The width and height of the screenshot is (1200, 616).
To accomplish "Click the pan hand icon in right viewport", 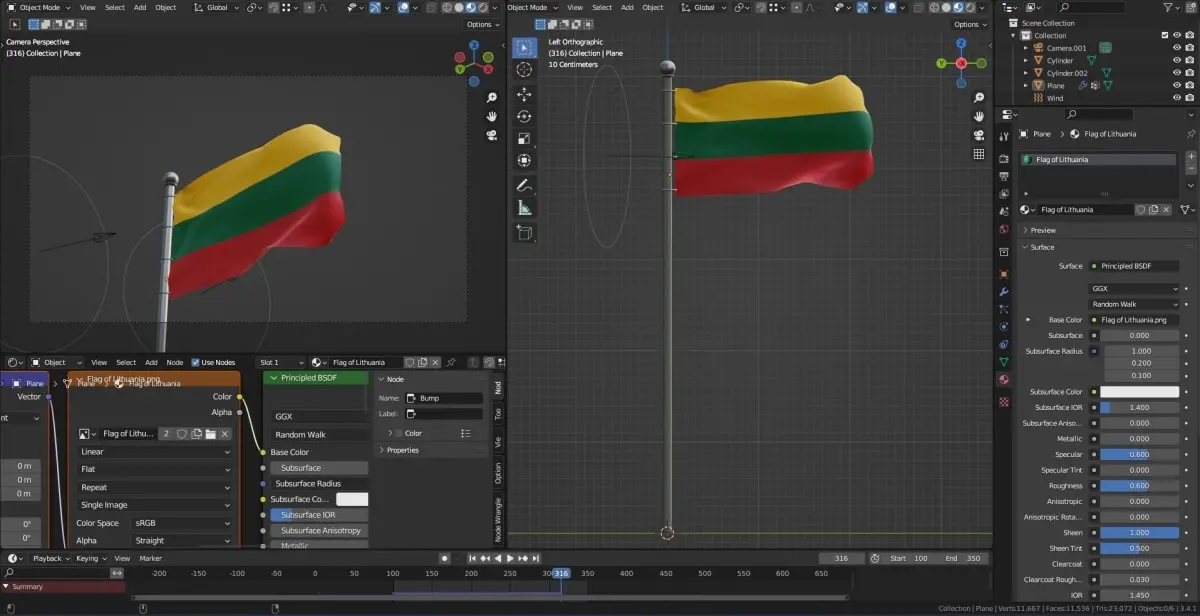I will [x=979, y=116].
